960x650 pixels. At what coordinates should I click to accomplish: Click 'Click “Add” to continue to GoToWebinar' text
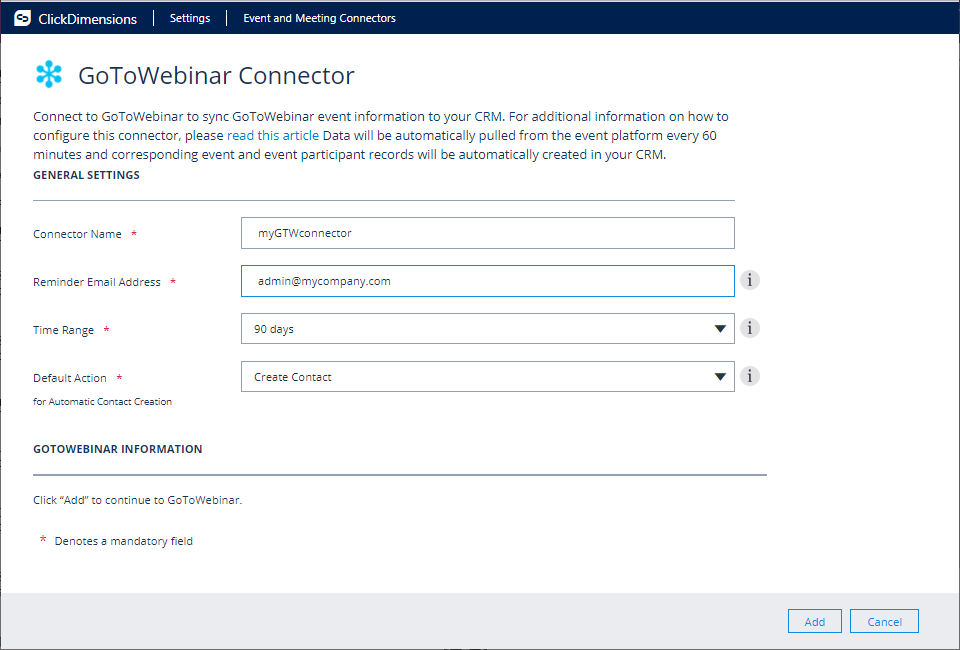coord(138,500)
